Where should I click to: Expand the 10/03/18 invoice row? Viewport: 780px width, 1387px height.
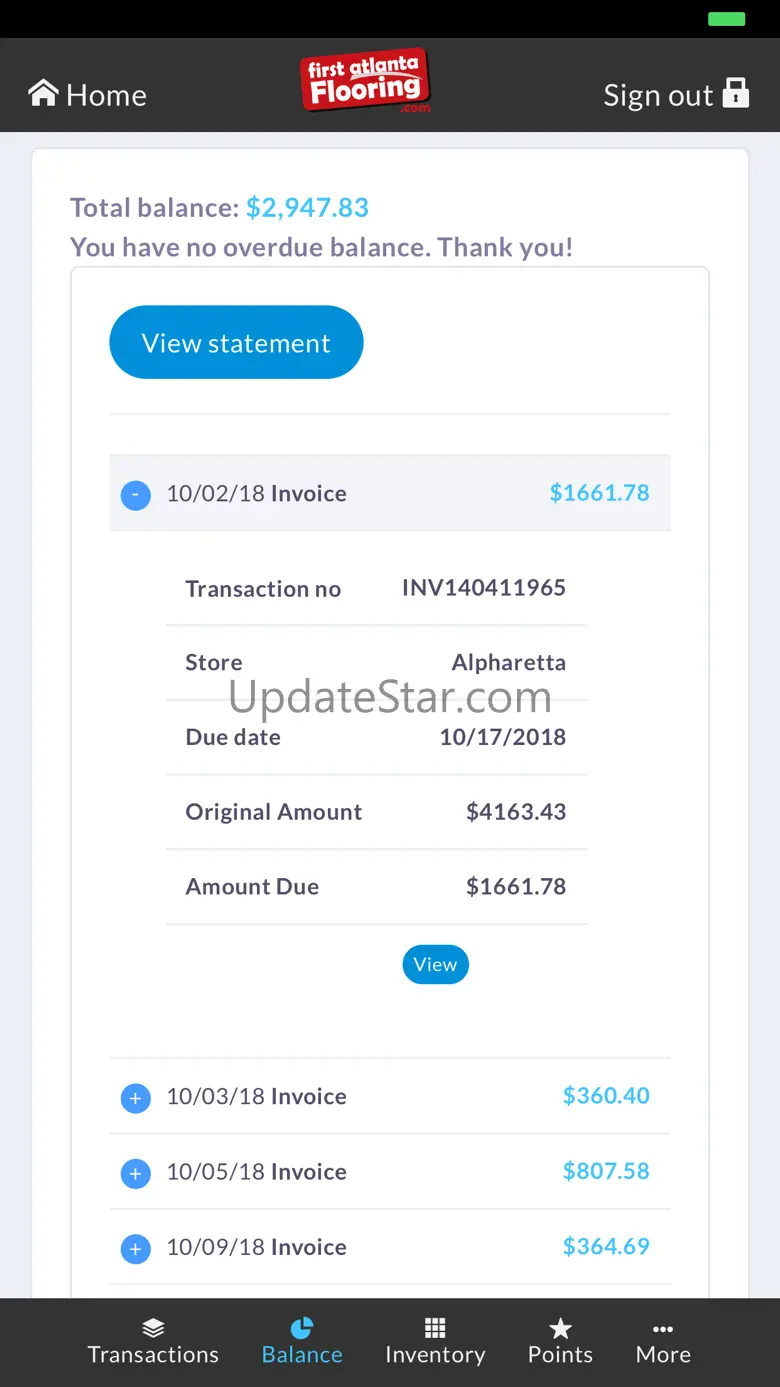[x=136, y=1098]
